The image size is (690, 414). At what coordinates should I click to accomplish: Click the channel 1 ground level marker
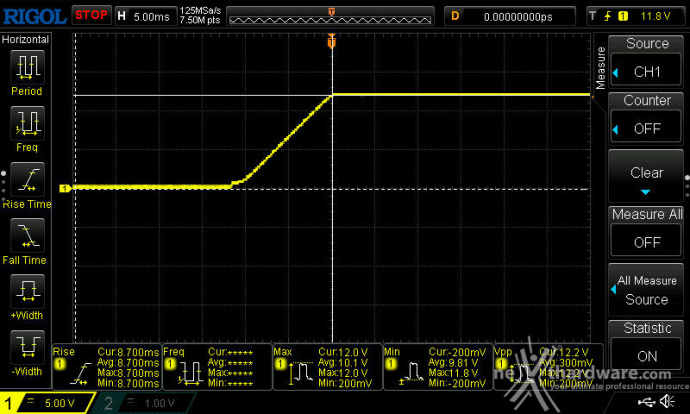(65, 188)
